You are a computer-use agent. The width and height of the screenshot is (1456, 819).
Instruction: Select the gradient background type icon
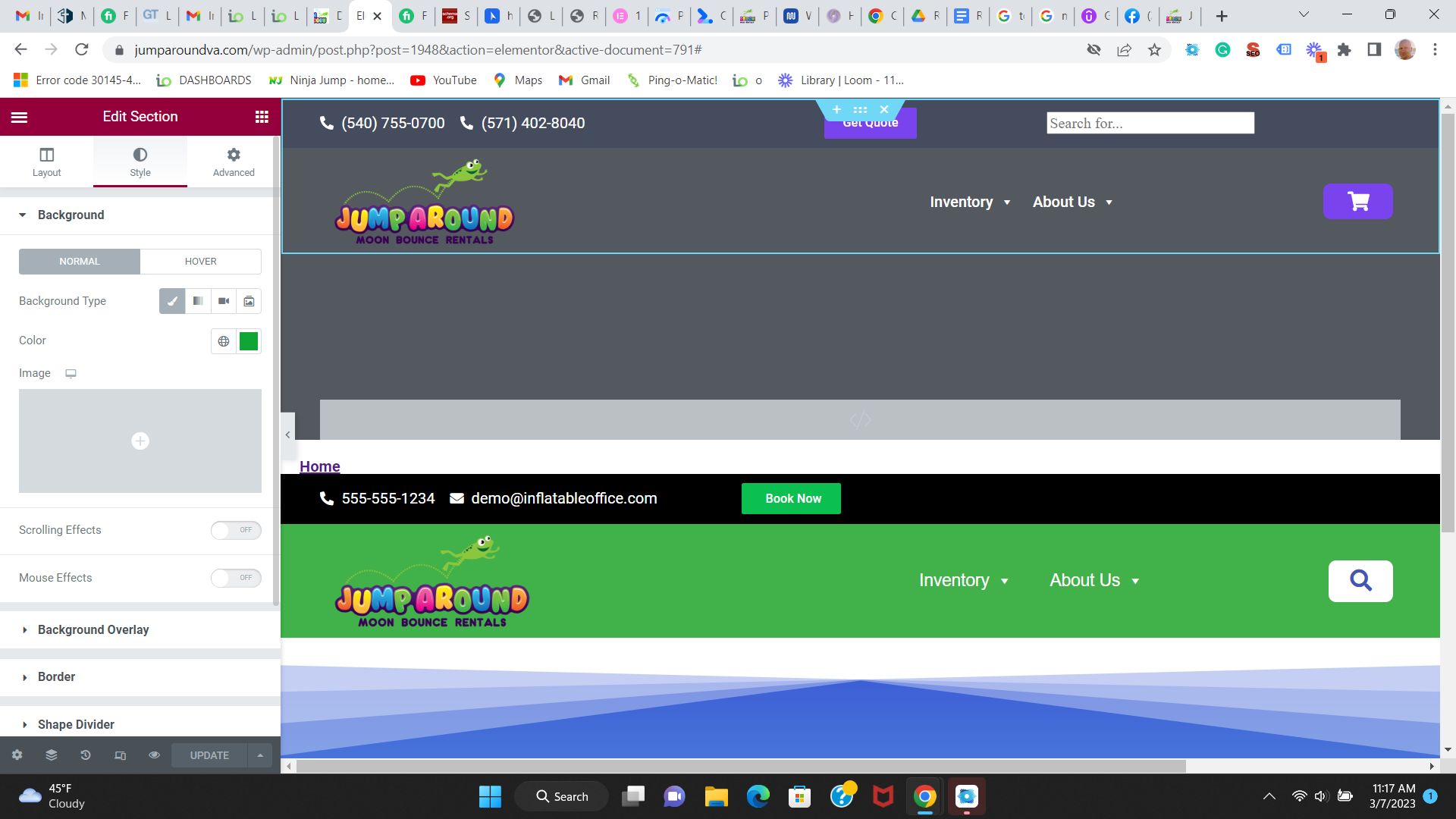[x=198, y=301]
